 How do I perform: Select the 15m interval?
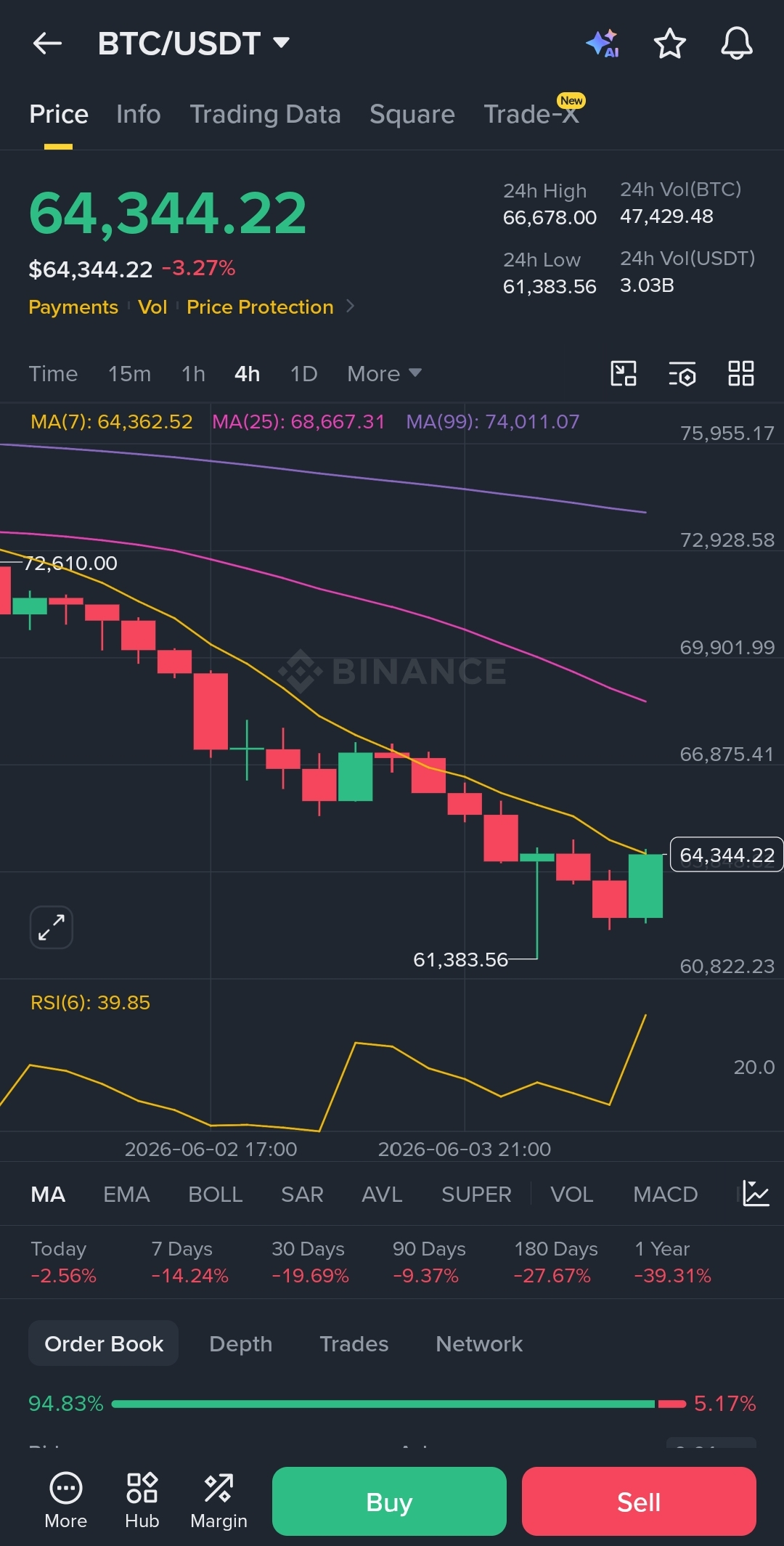(129, 373)
